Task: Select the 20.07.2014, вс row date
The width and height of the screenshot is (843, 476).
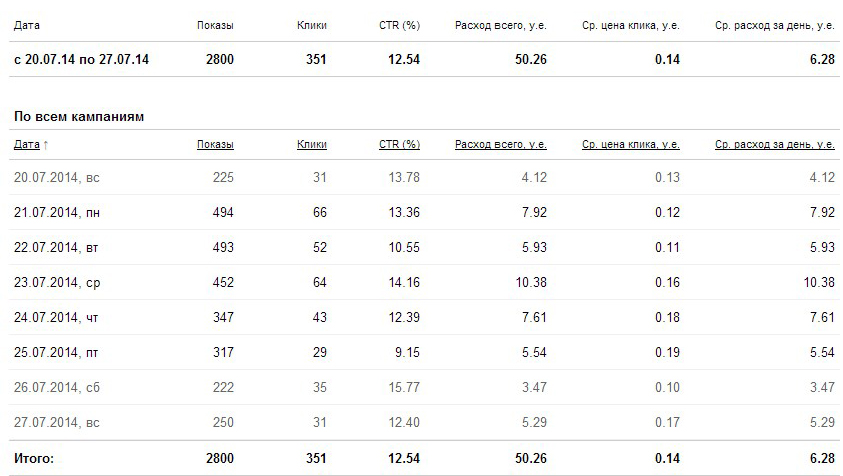Action: pos(56,177)
